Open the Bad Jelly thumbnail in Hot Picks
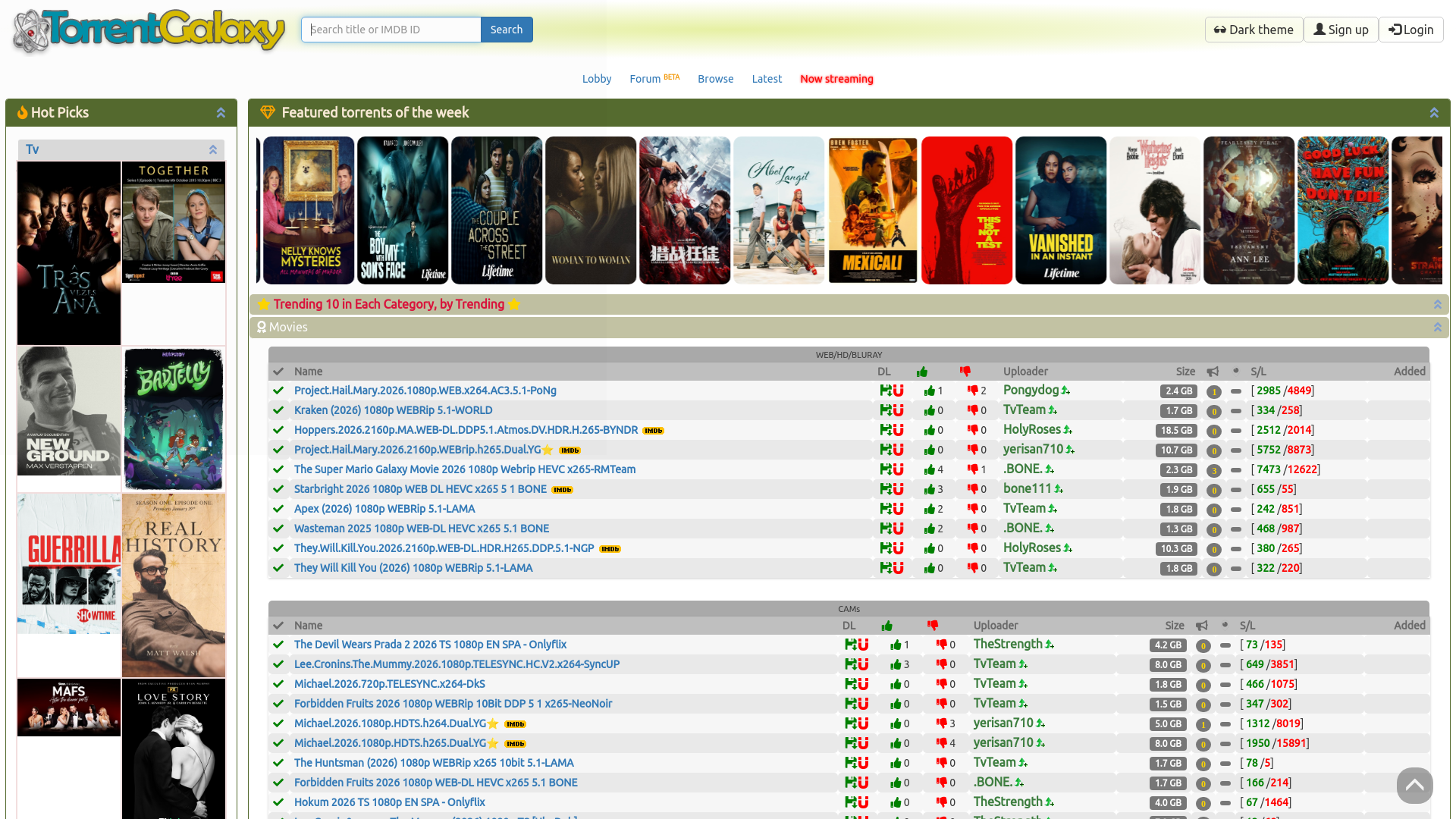Screen dimensions: 1456x819 [x=174, y=419]
